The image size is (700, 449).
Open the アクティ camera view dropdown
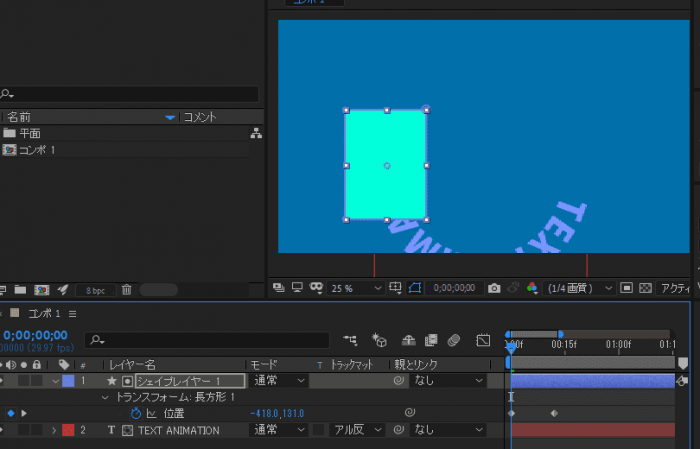tap(674, 288)
